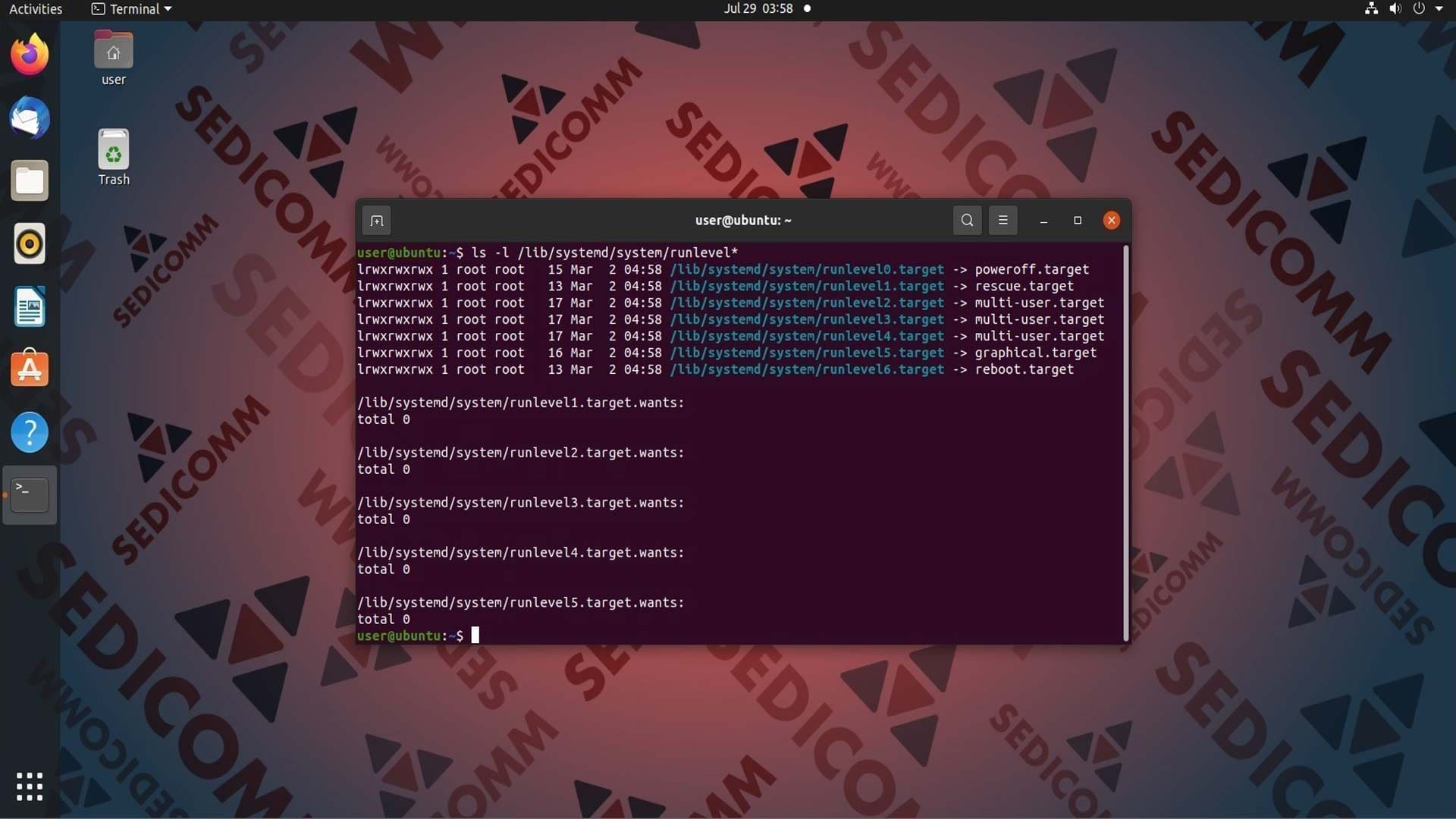Open Rhythmbox music player in the dock
Screen dimensions: 1456x819
pyautogui.click(x=30, y=243)
